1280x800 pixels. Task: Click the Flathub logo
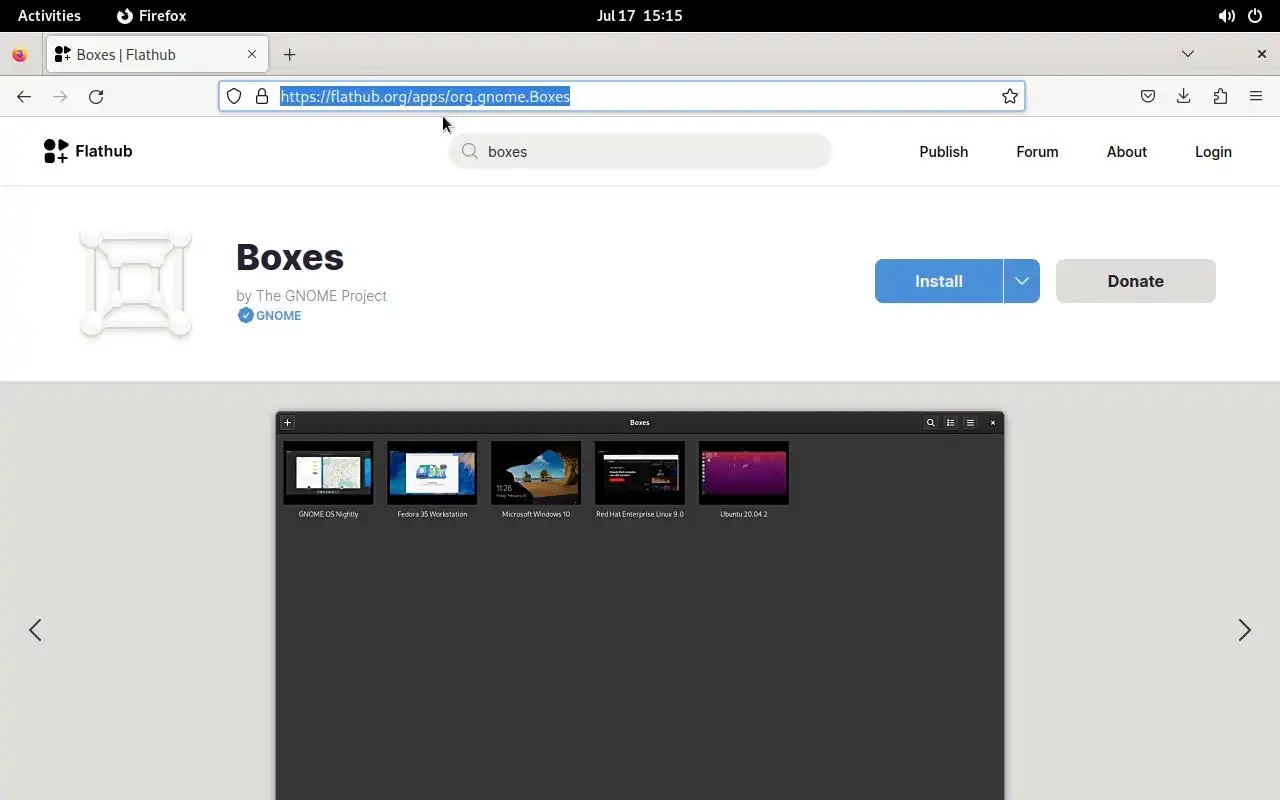pyautogui.click(x=88, y=151)
